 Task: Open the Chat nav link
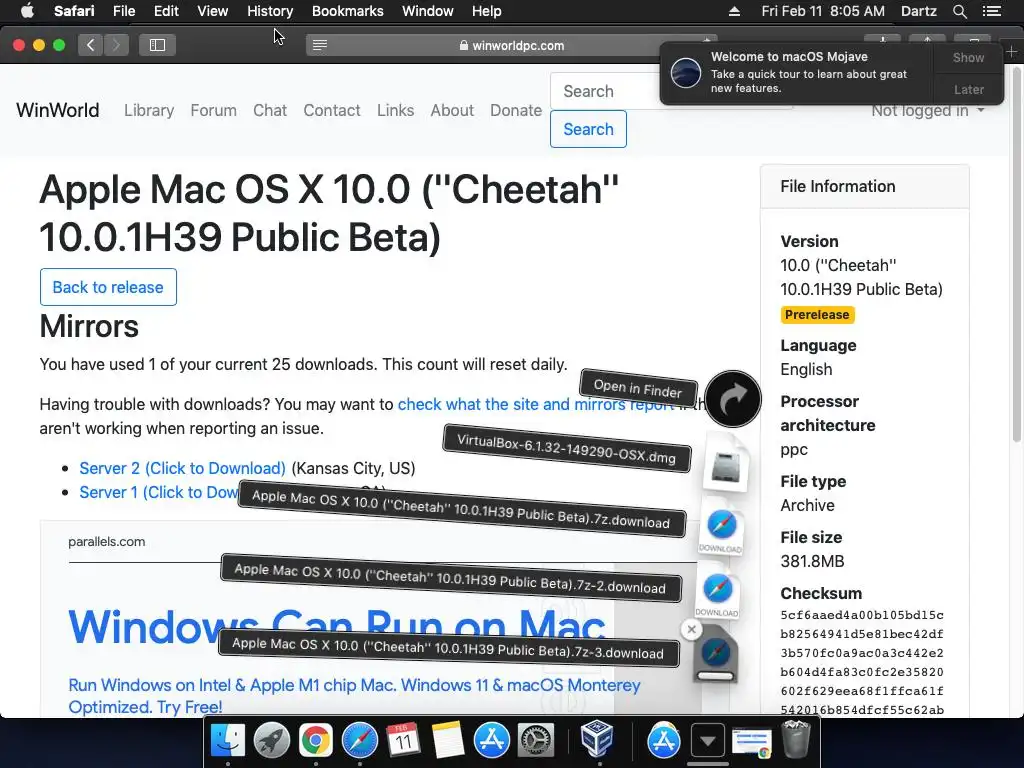[270, 110]
